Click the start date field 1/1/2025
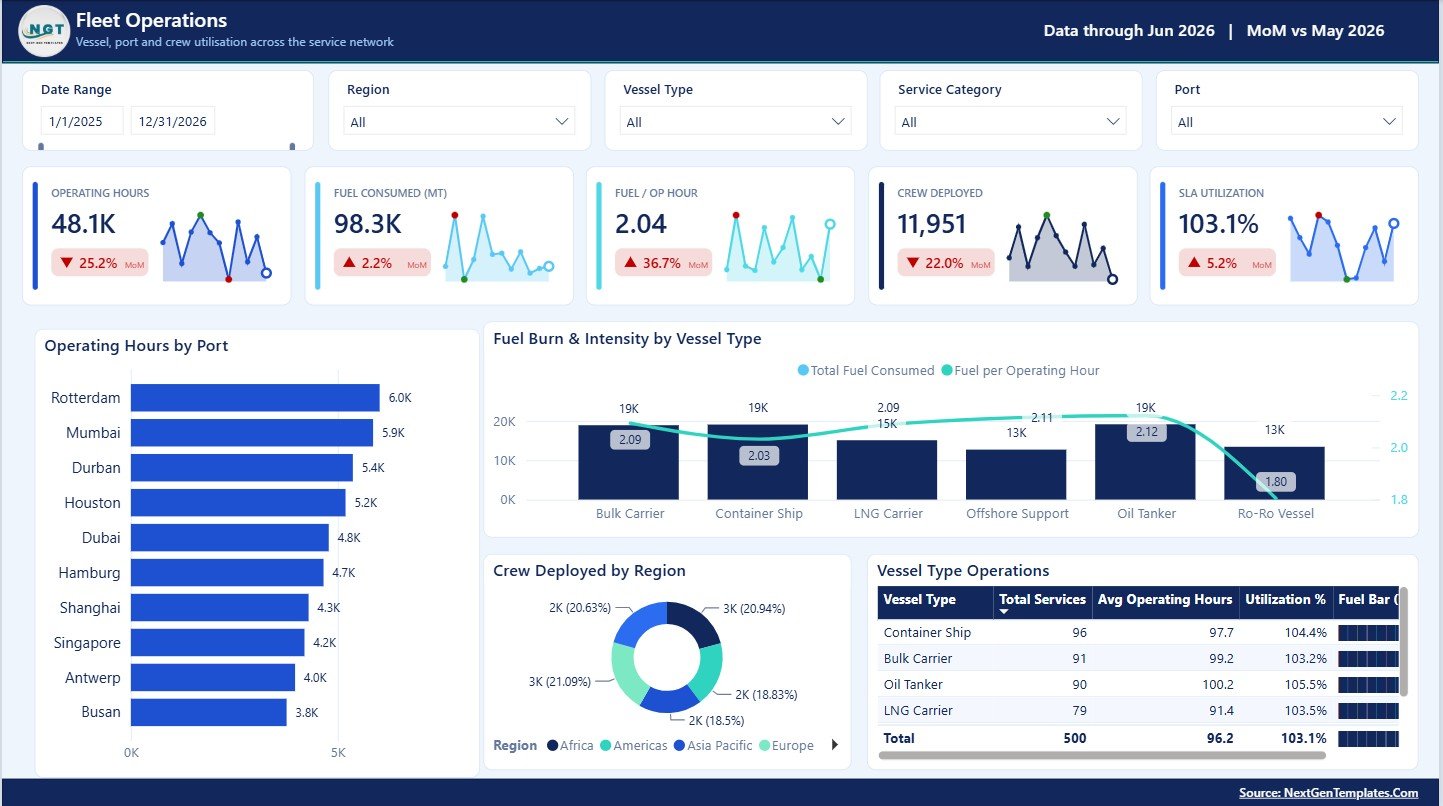Image resolution: width=1443 pixels, height=806 pixels. click(82, 121)
